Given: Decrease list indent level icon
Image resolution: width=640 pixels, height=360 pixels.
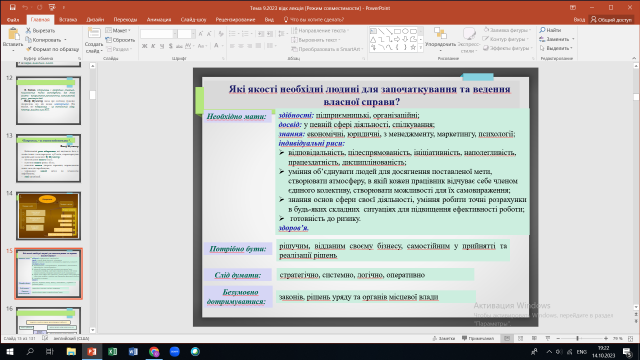Looking at the screenshot, I should 261,34.
